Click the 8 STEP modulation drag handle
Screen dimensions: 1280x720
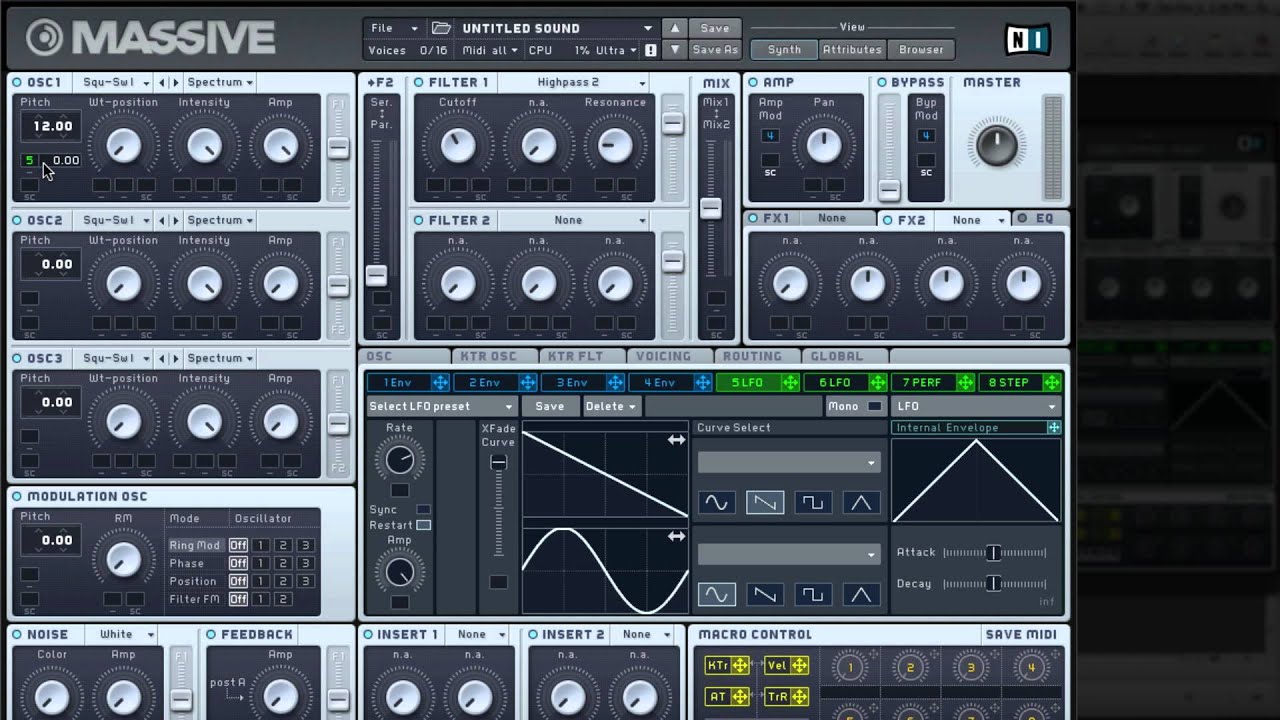(1052, 382)
